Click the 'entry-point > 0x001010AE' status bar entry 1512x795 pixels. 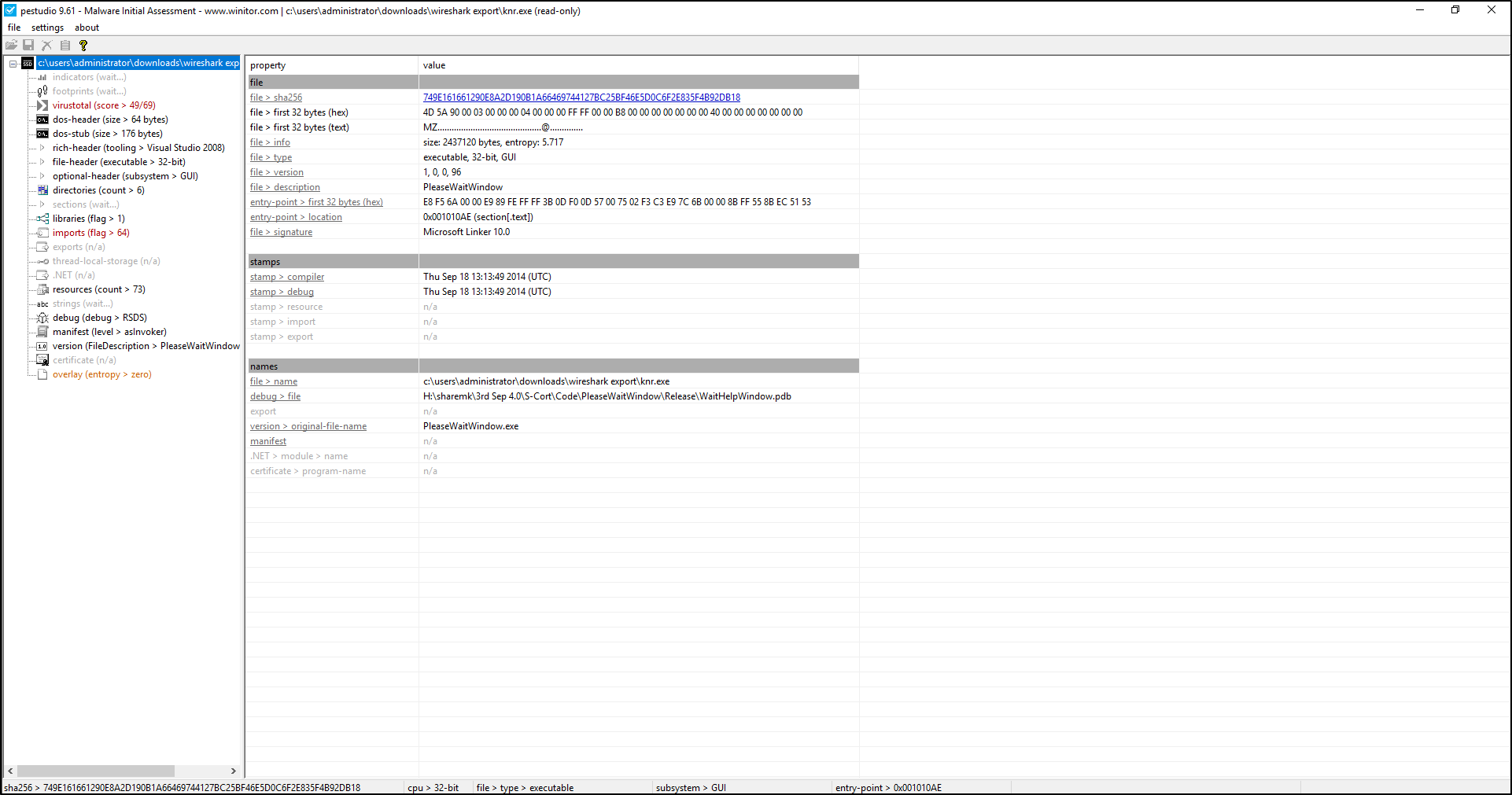coord(888,788)
